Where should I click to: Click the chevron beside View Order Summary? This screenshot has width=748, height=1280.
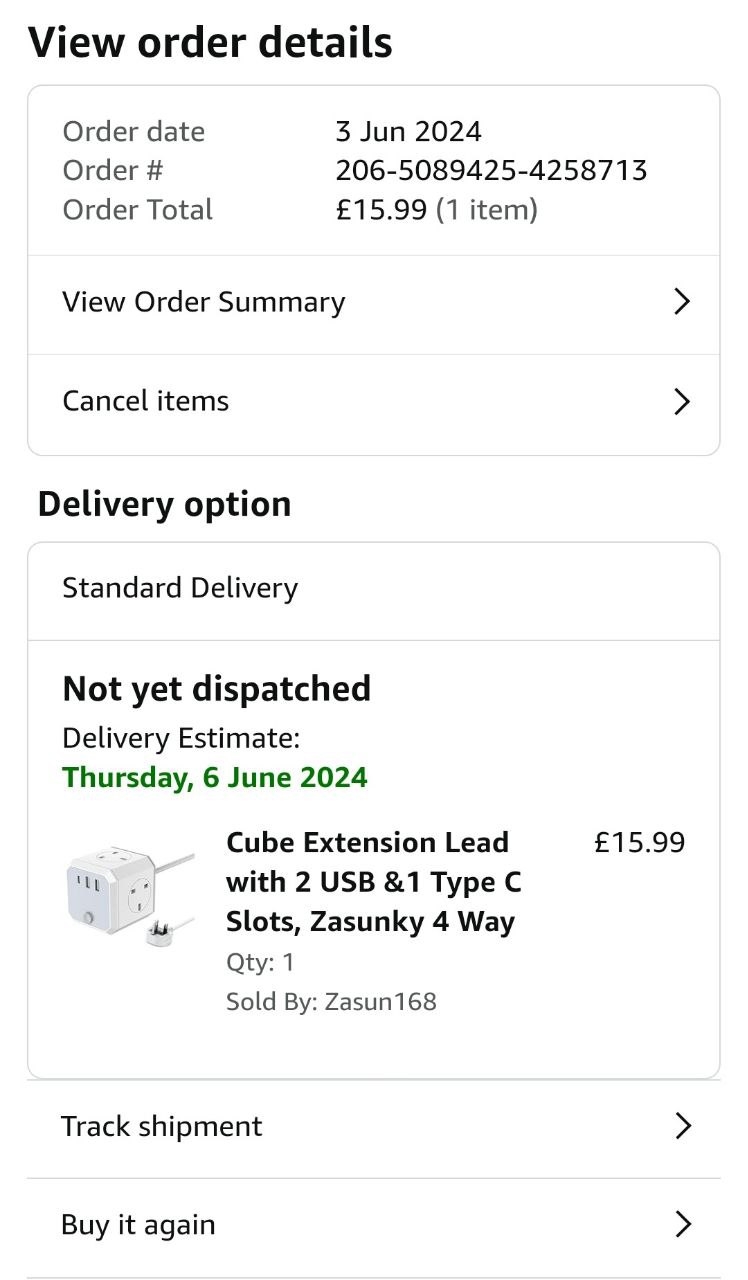pyautogui.click(x=682, y=302)
